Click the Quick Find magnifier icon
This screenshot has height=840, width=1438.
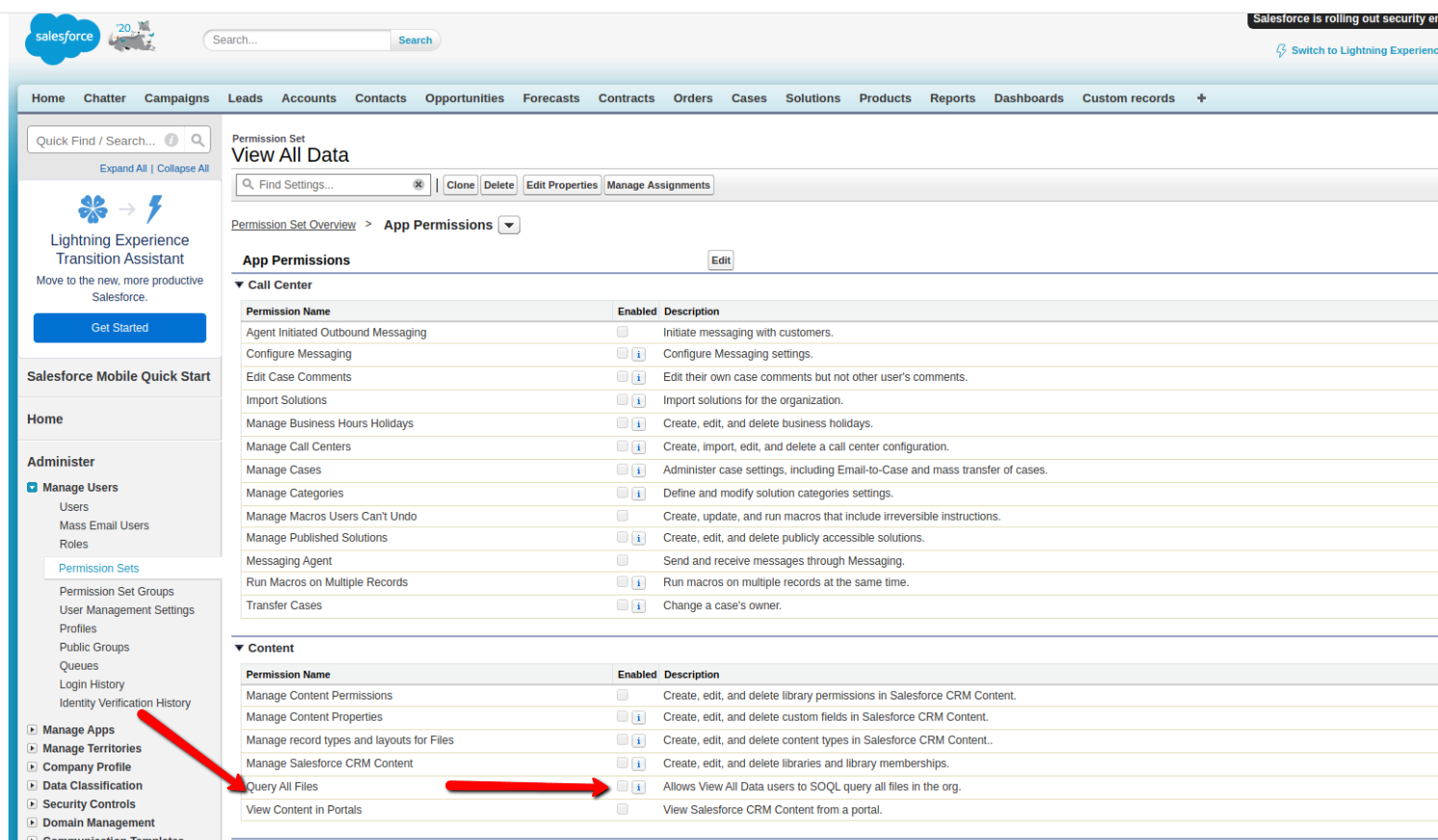tap(197, 140)
